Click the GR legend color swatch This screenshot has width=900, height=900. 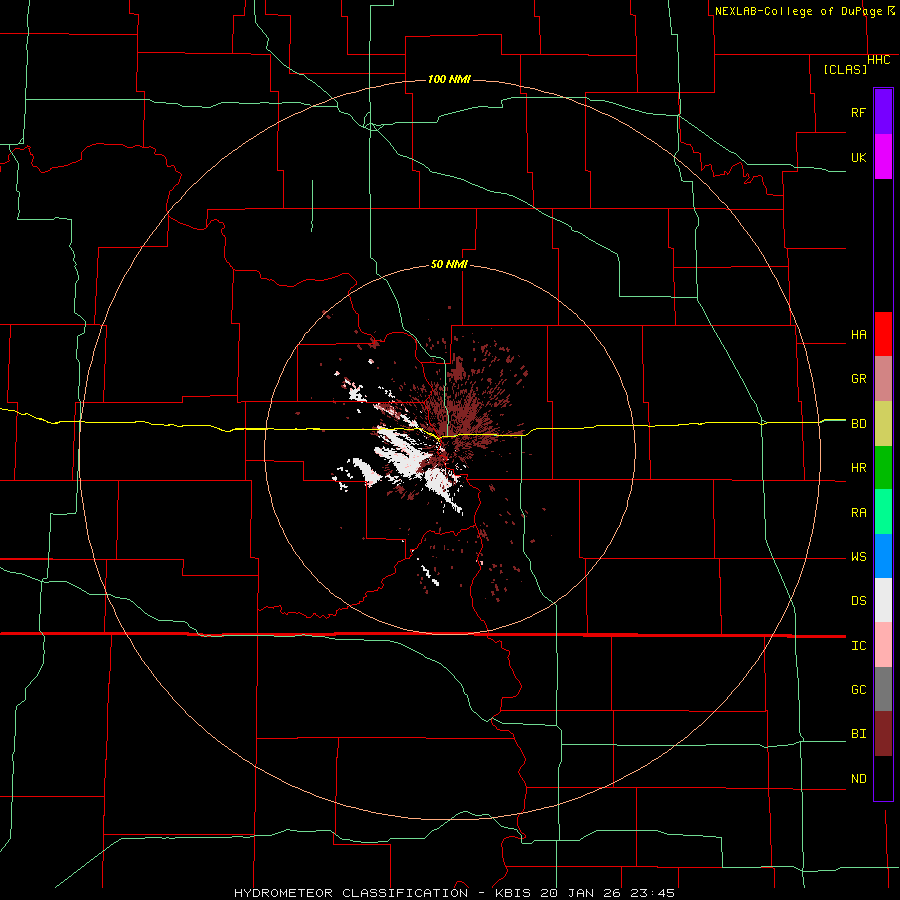(883, 379)
